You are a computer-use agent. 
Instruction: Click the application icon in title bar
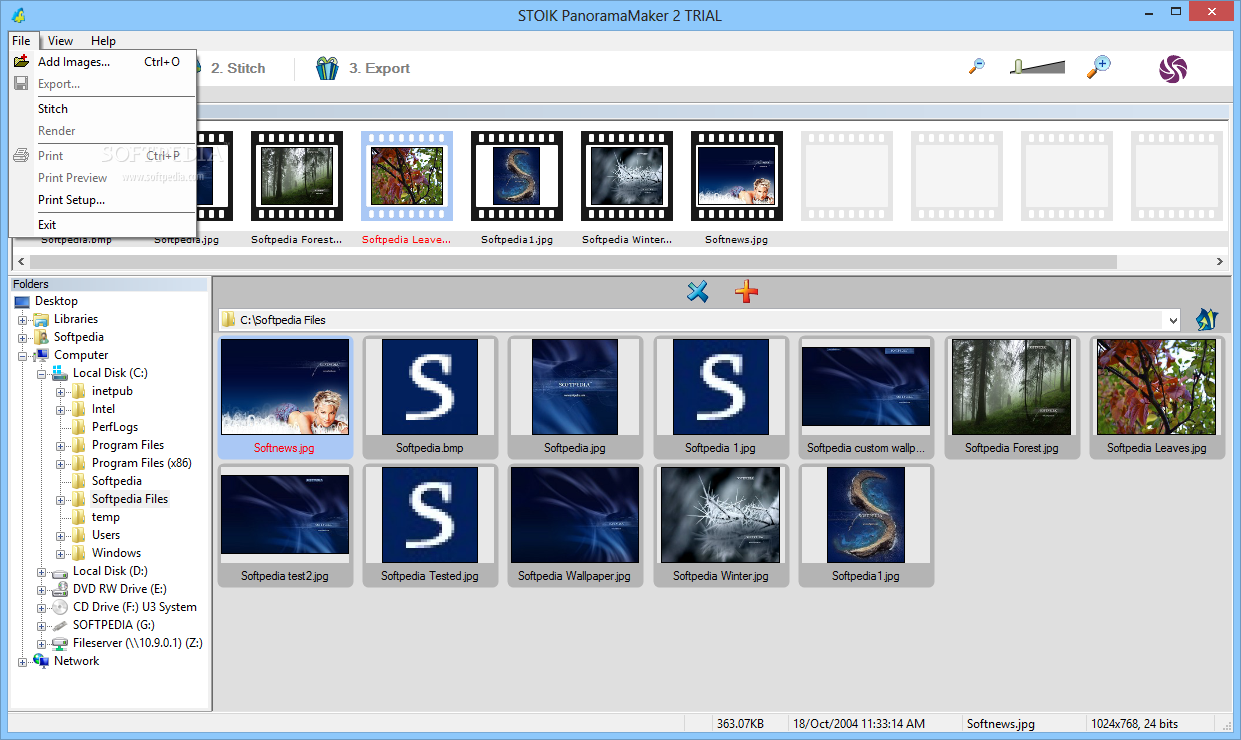[x=19, y=15]
